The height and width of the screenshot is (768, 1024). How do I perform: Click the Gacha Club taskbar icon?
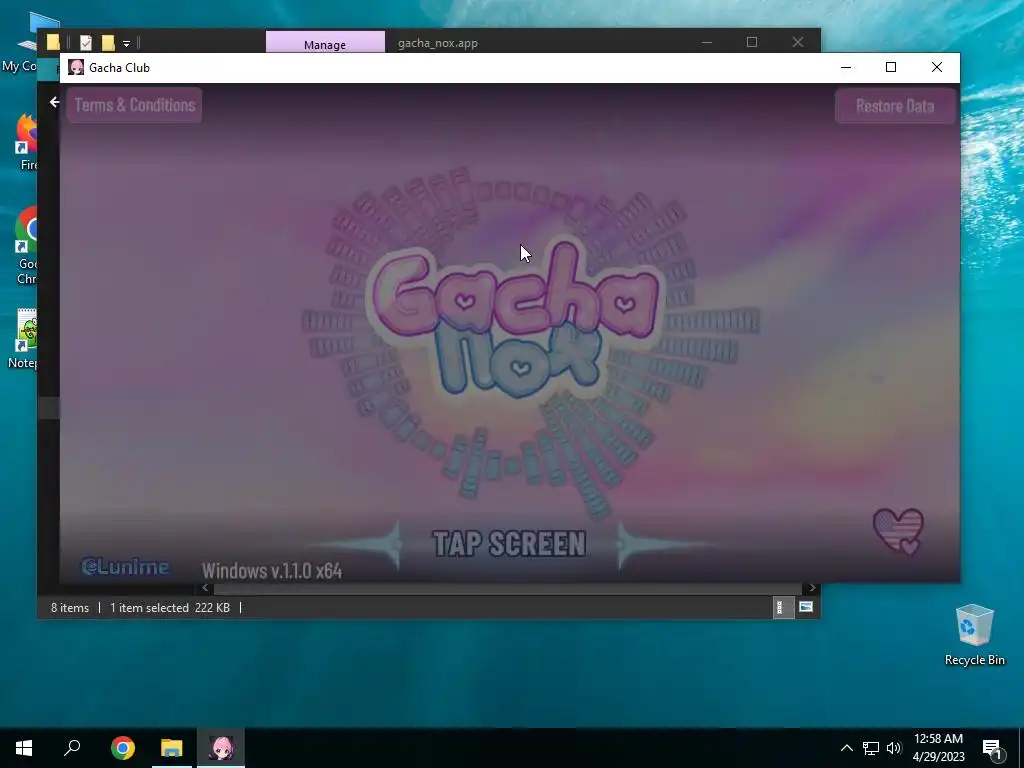click(221, 748)
